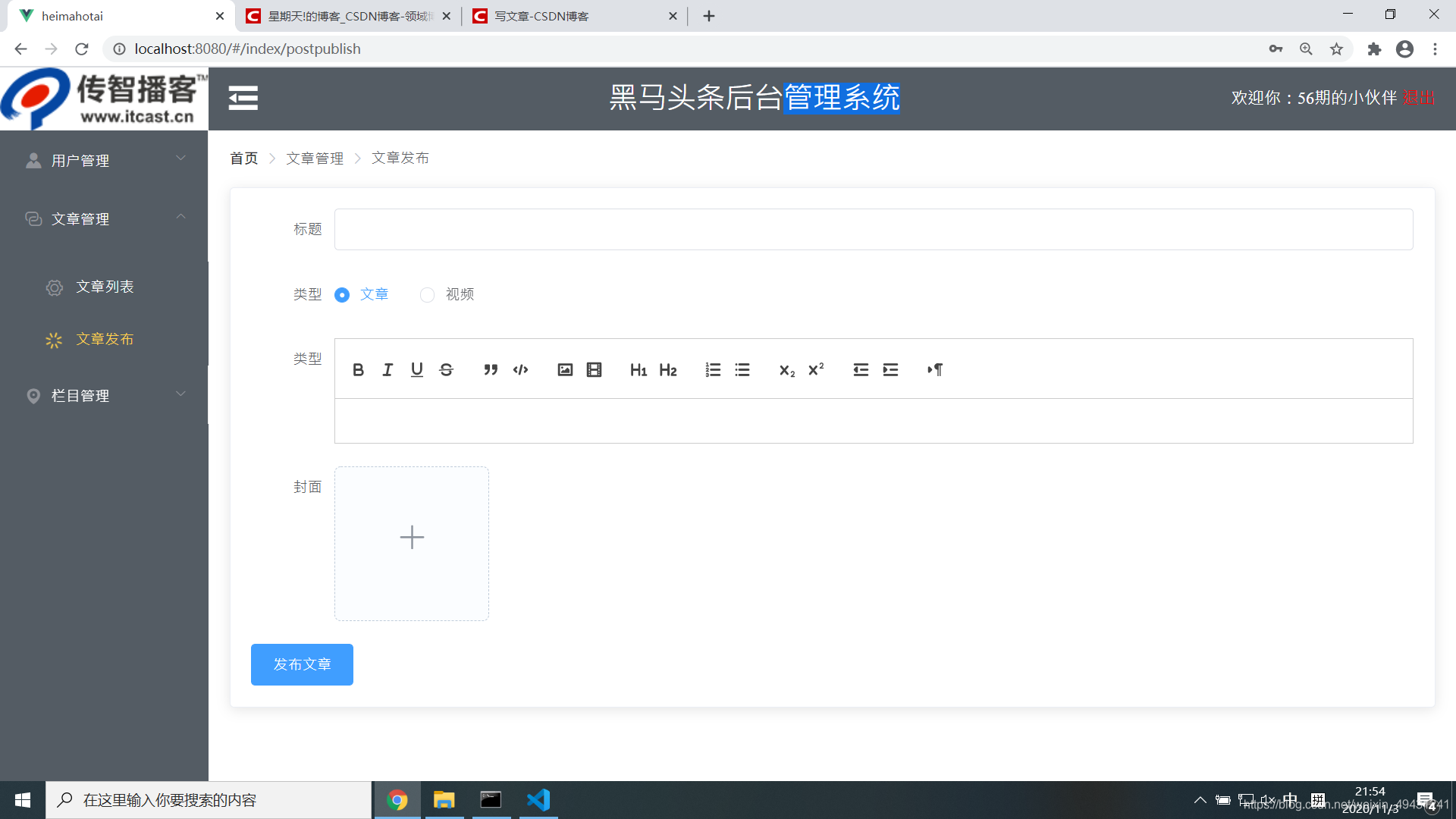
Task: Toggle bold formatting in editor toolbar
Action: (358, 369)
